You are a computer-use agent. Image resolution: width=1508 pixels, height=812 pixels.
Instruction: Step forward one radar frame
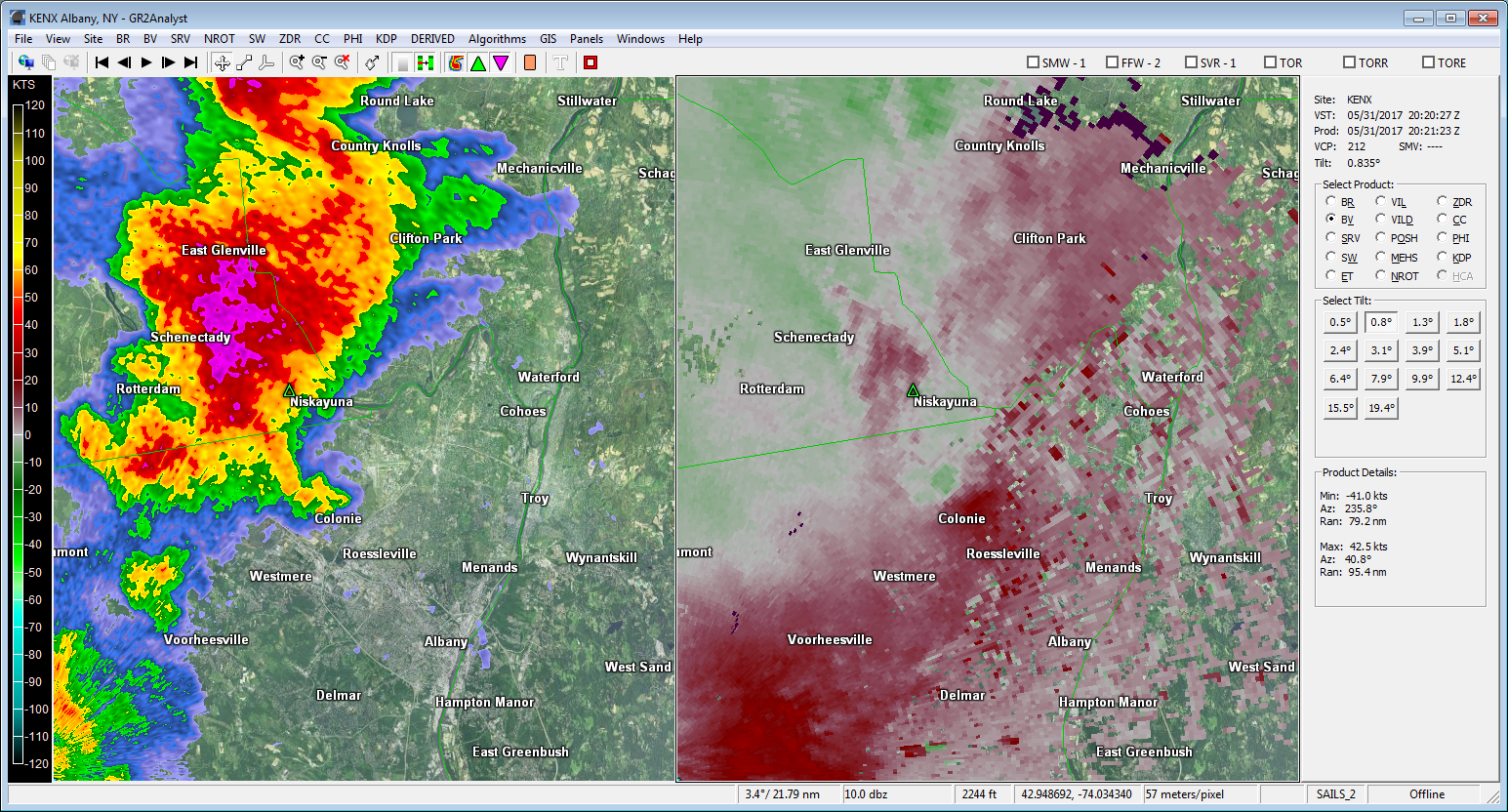[169, 62]
